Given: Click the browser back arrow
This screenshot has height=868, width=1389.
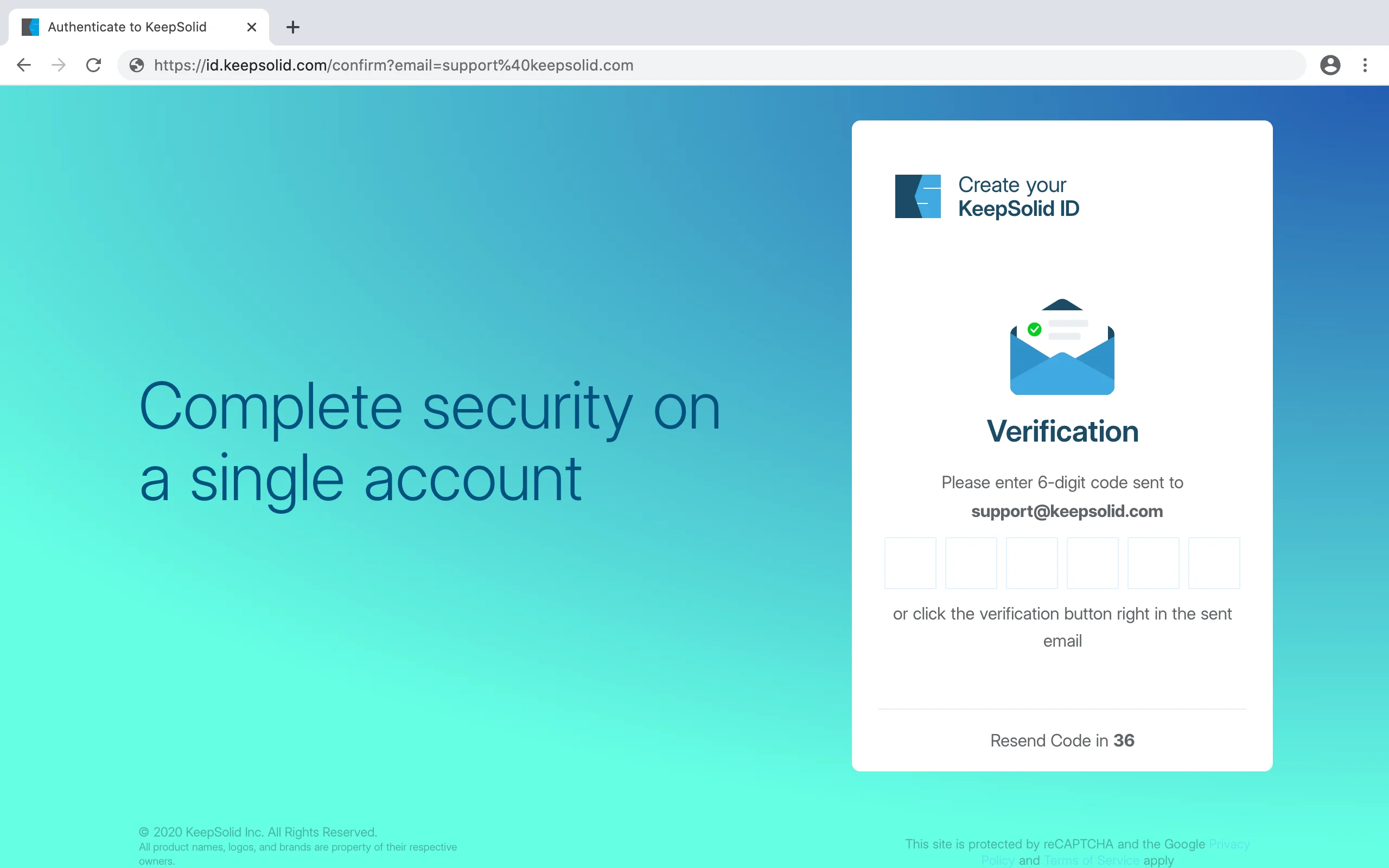Looking at the screenshot, I should [23, 65].
